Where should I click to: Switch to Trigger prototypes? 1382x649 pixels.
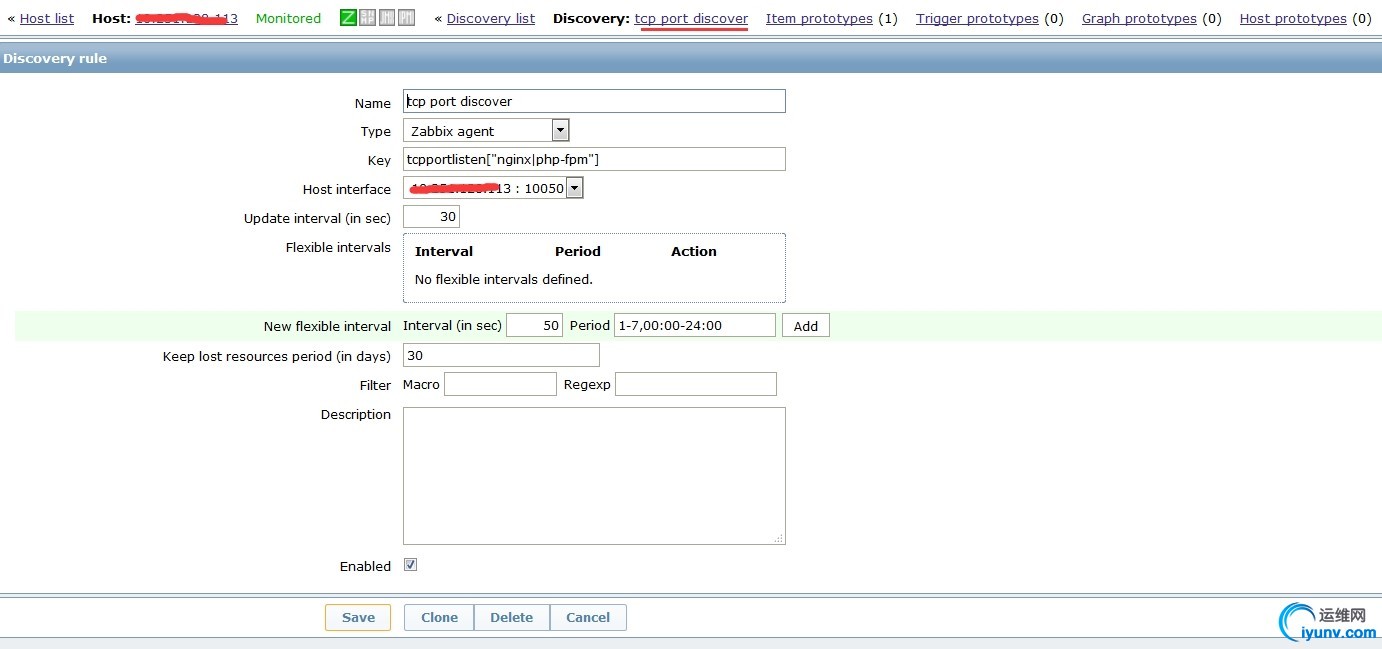coord(977,18)
